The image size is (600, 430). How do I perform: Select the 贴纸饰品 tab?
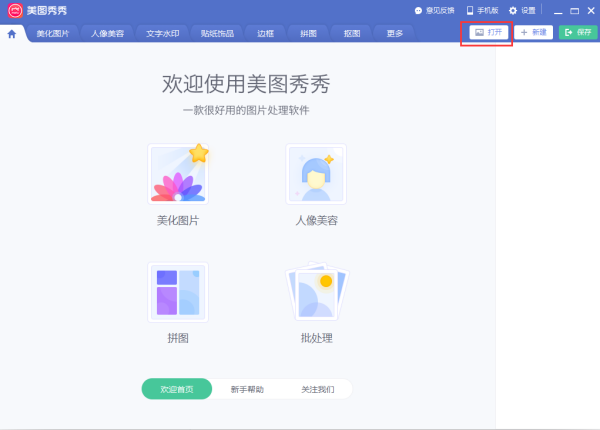pos(217,34)
